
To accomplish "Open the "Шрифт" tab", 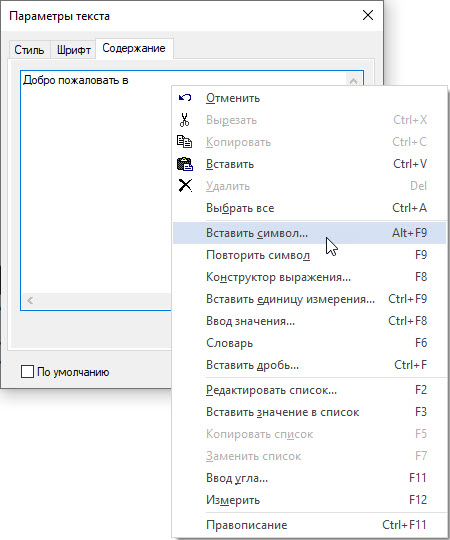I will point(73,50).
